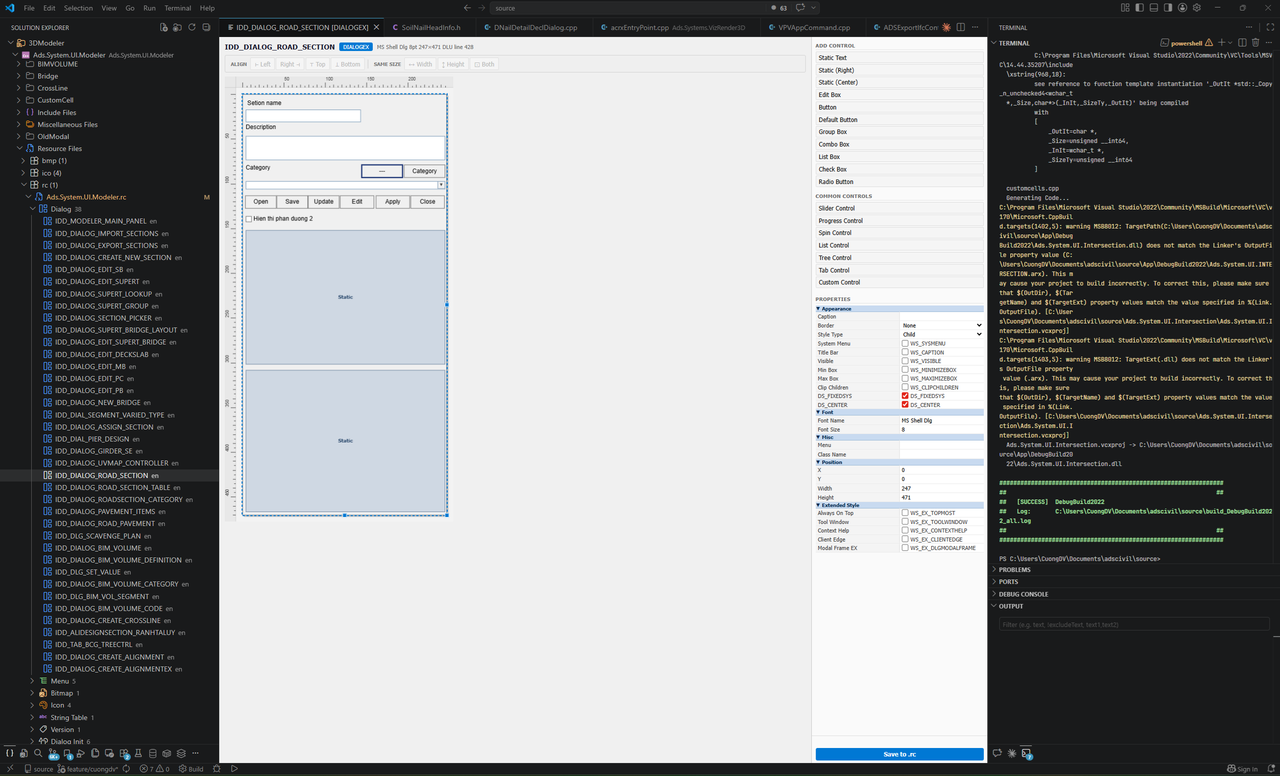Maximize the terminal panel icon

1270,27
